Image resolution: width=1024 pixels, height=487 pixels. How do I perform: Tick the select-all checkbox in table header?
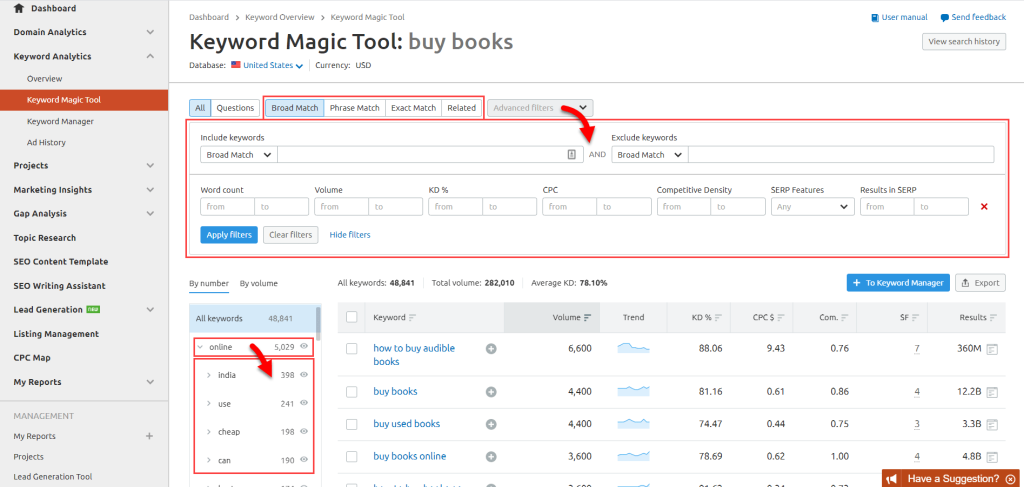pyautogui.click(x=351, y=318)
